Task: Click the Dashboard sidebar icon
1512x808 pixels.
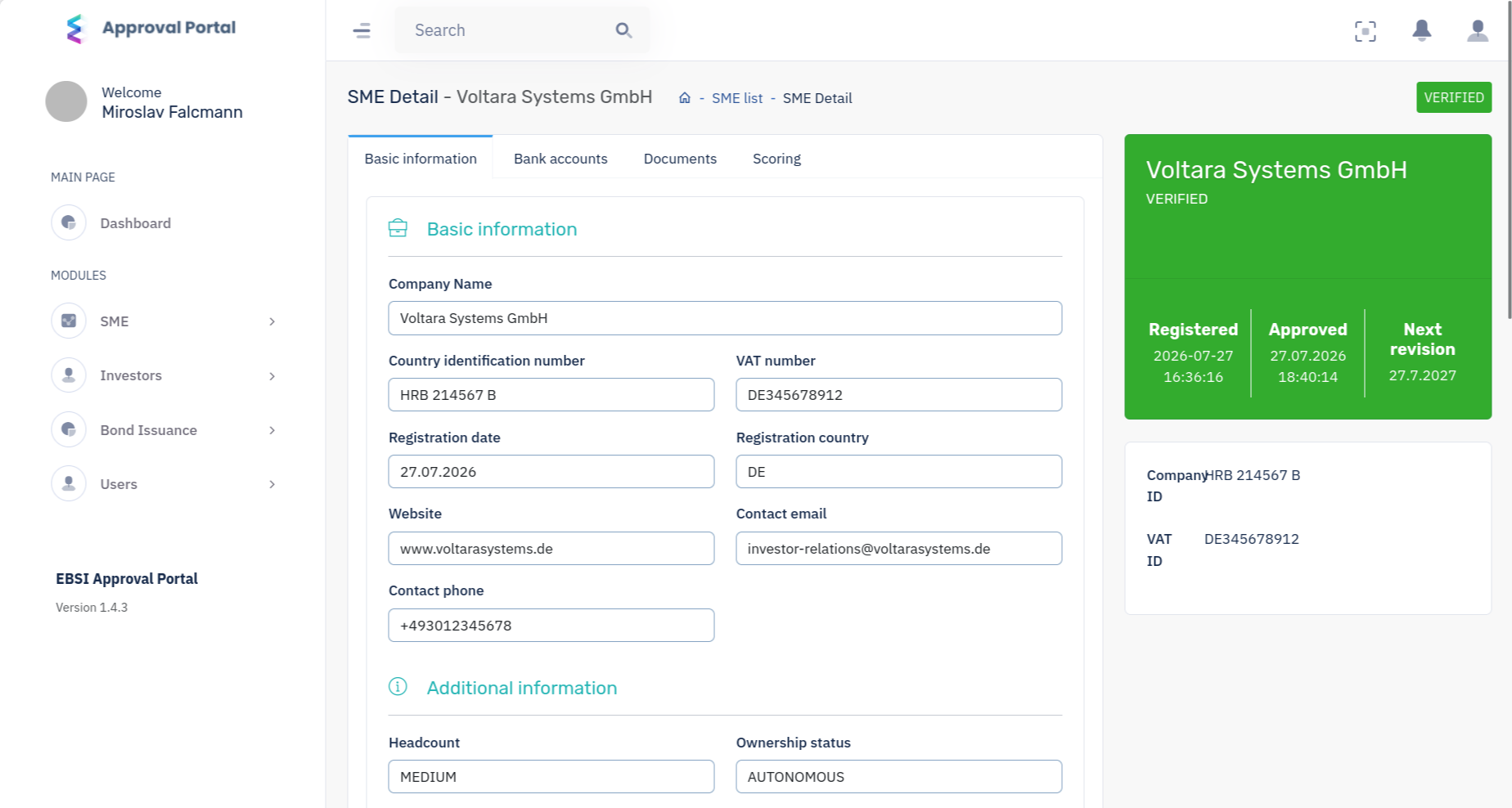Action: (x=69, y=222)
